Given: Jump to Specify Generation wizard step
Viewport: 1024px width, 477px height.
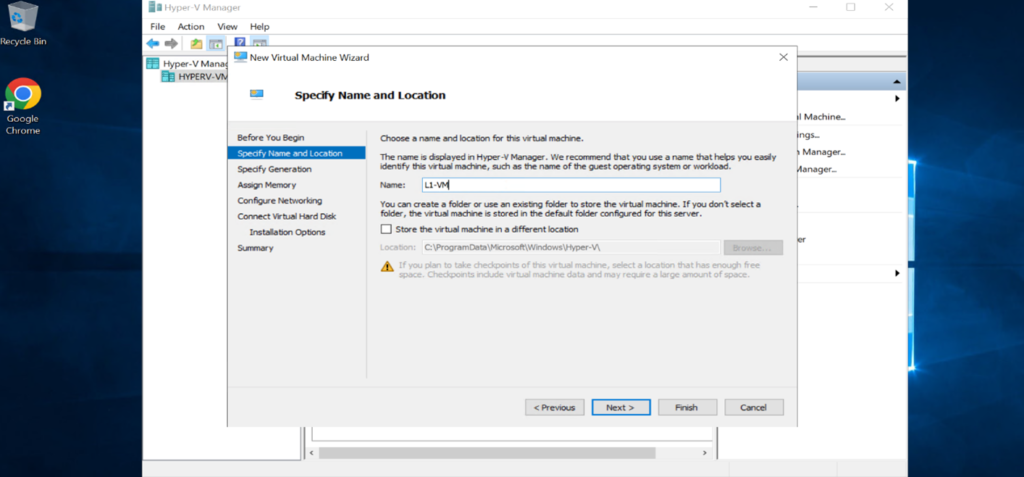Looking at the screenshot, I should coord(274,169).
